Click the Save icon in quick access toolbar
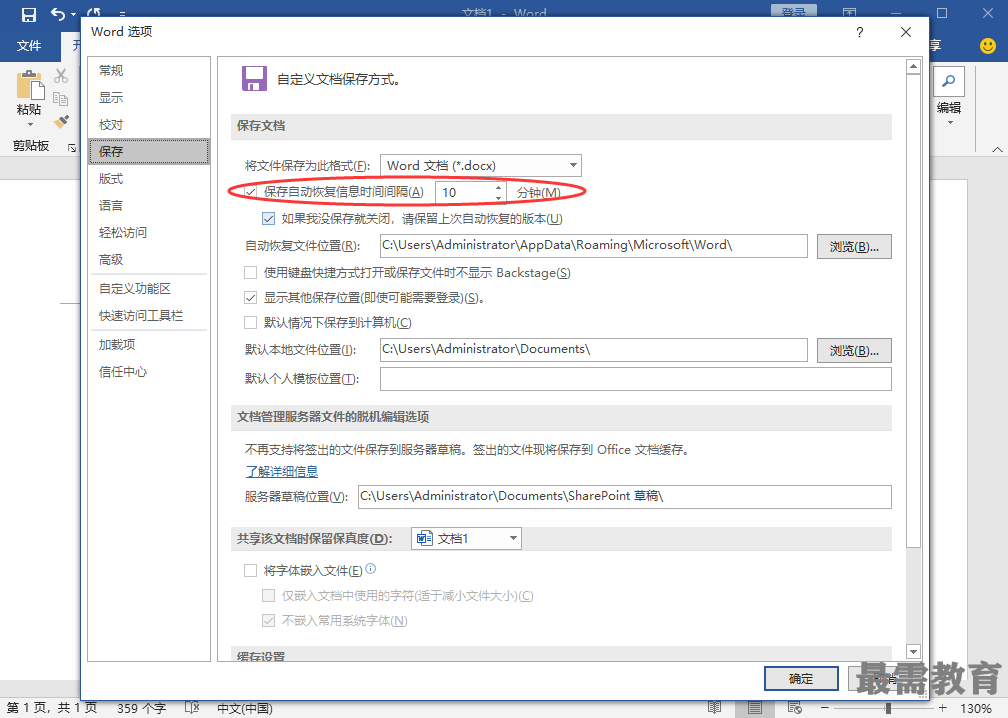 (28, 14)
